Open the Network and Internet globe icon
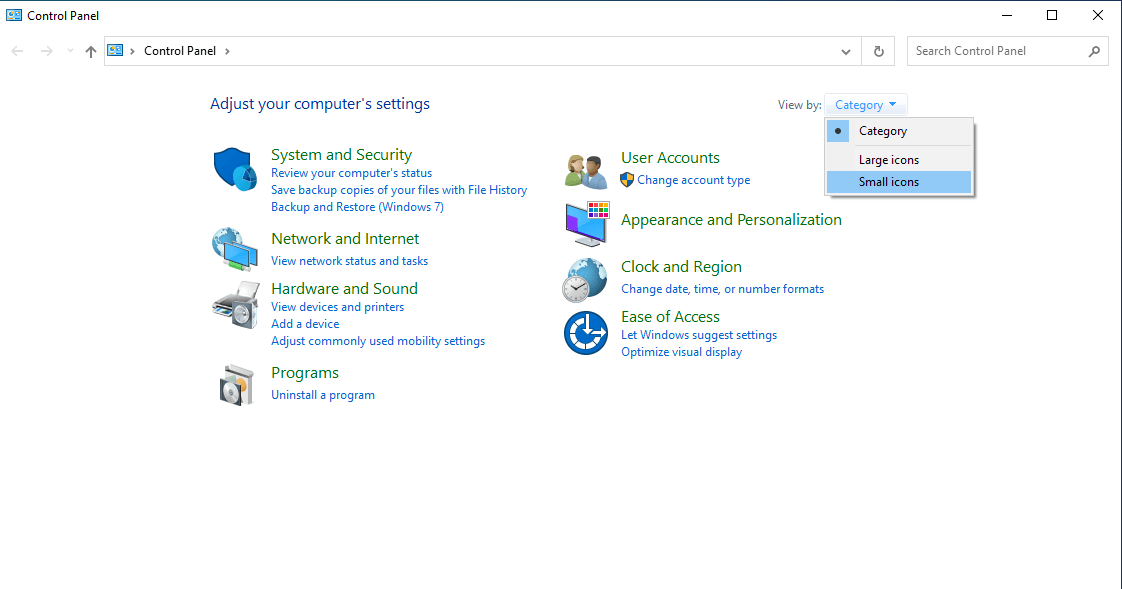This screenshot has height=589, width=1122. (235, 249)
